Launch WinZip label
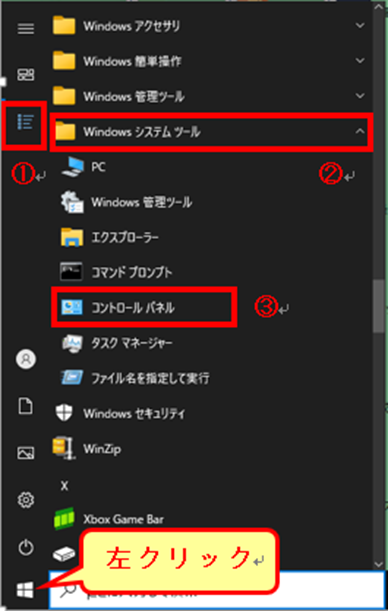Image resolution: width=388 pixels, height=611 pixels. (x=102, y=449)
